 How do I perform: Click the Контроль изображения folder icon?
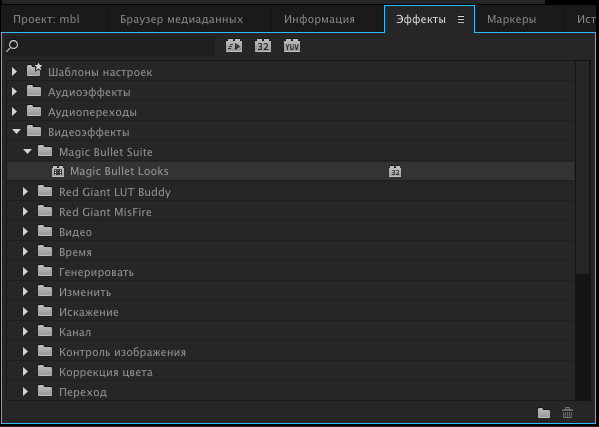(x=45, y=351)
